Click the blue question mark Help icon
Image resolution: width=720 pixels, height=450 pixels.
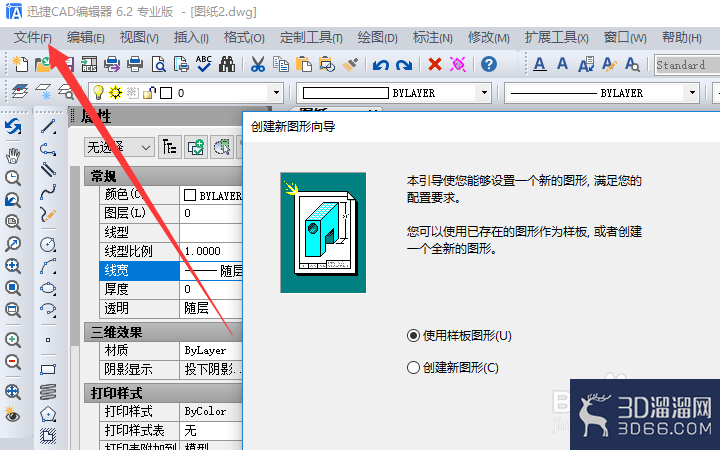point(489,64)
